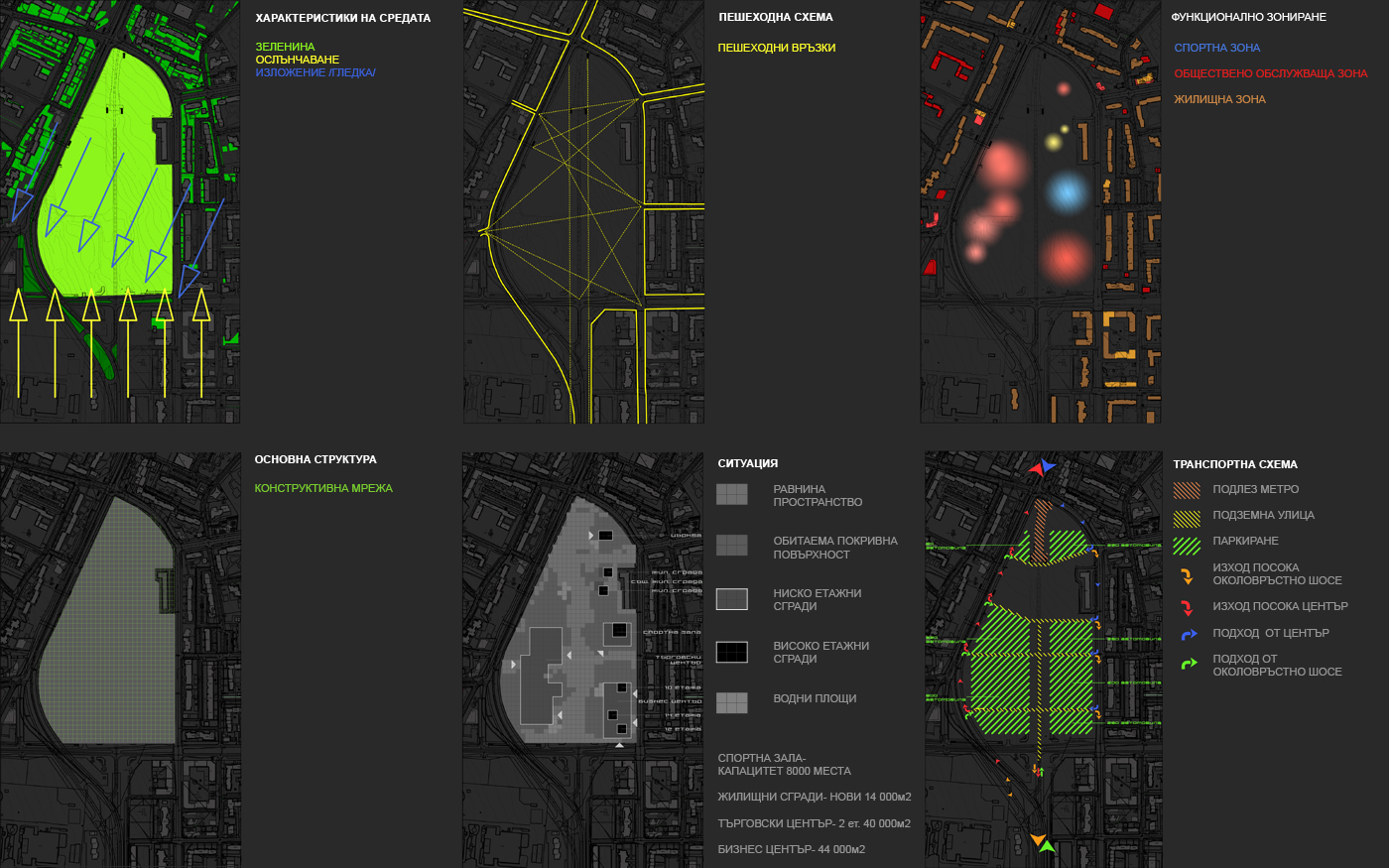Click the heading ПЕШЕХОДНА СХЕМА

point(776,17)
